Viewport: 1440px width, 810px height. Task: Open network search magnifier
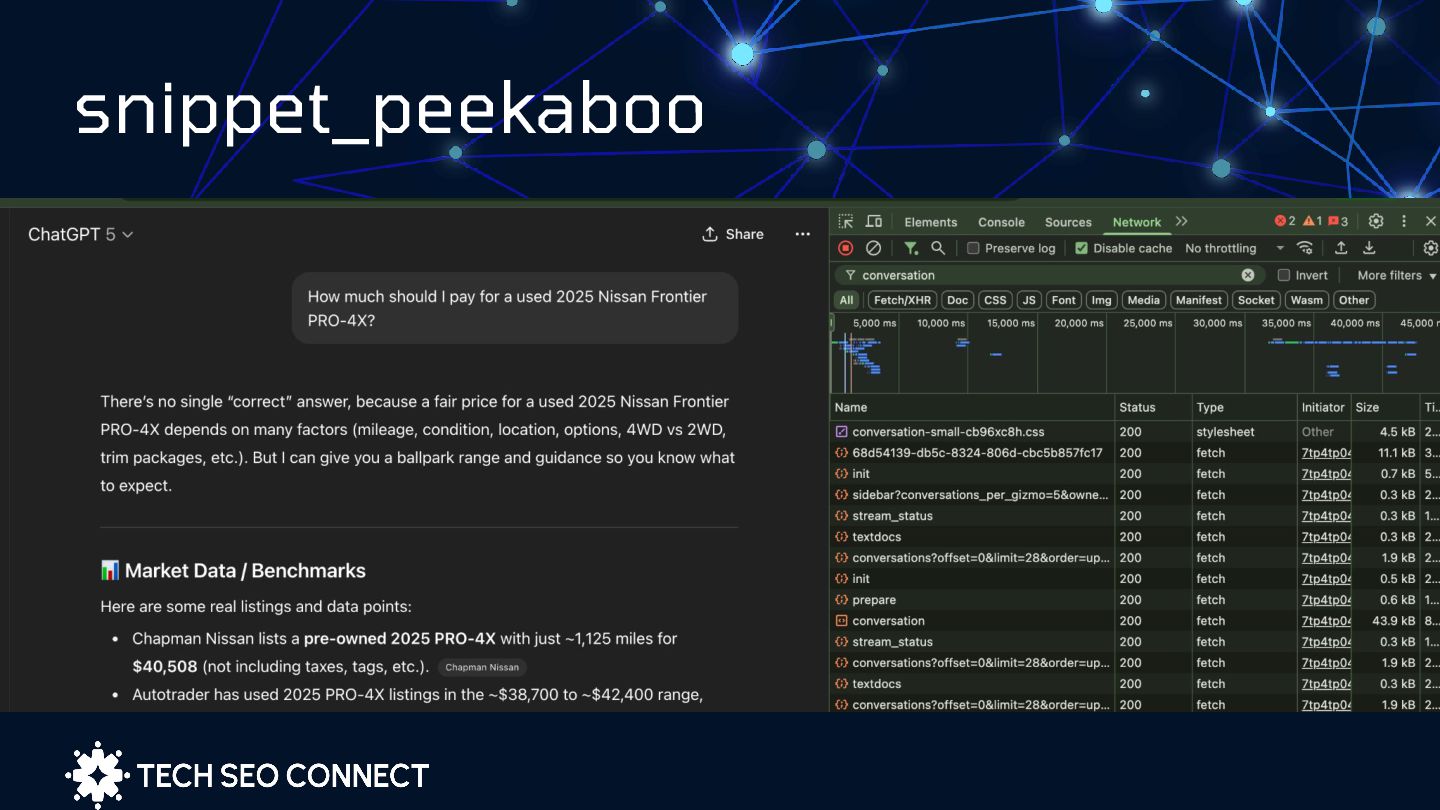click(938, 248)
